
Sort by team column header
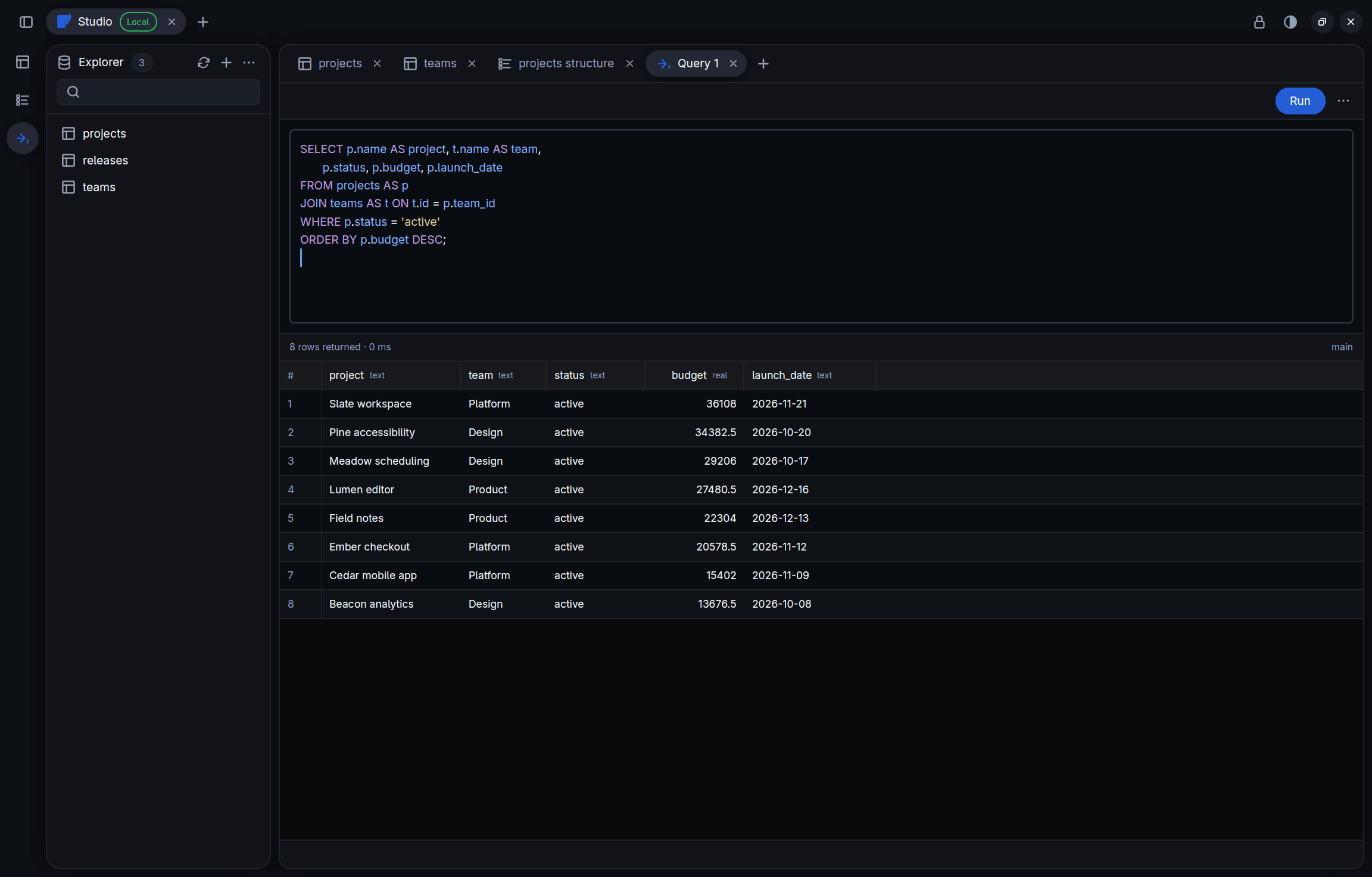coord(503,375)
